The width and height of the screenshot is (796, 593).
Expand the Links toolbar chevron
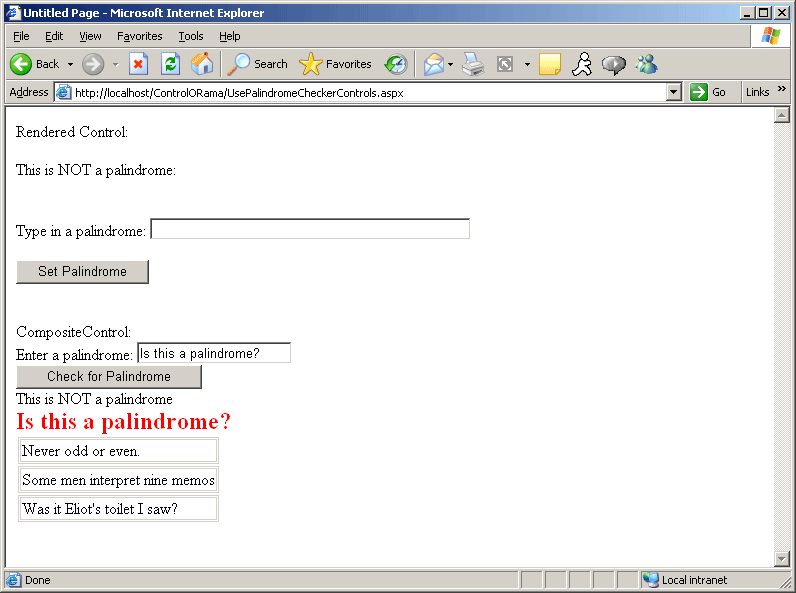pos(782,89)
